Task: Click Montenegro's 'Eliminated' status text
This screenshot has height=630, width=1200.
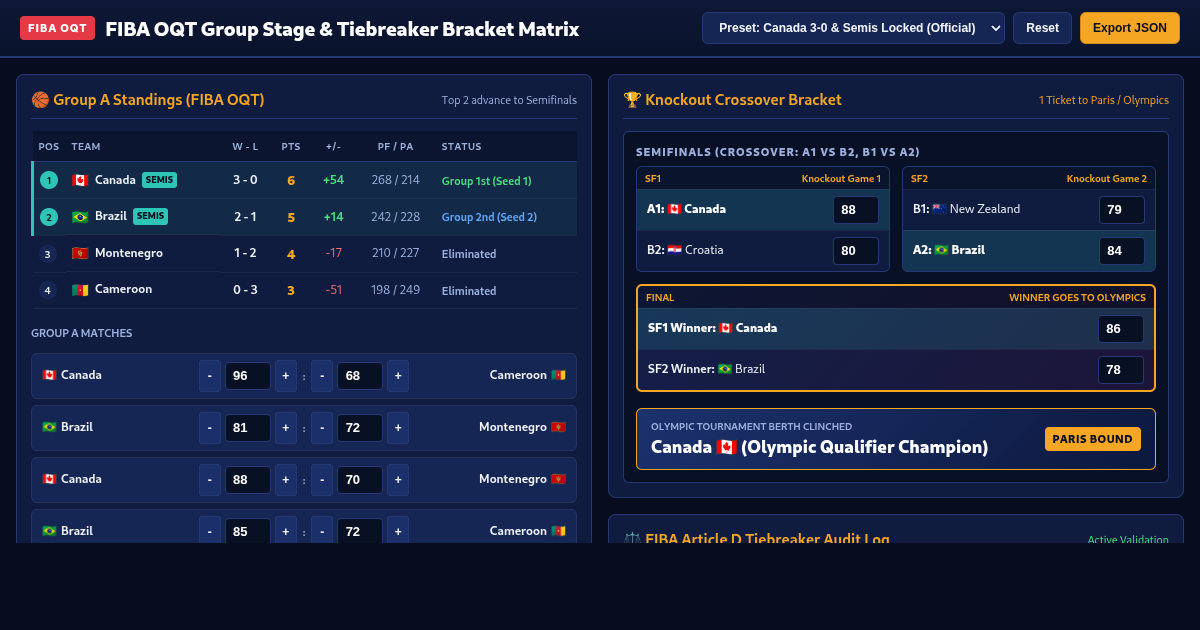Action: (x=469, y=254)
